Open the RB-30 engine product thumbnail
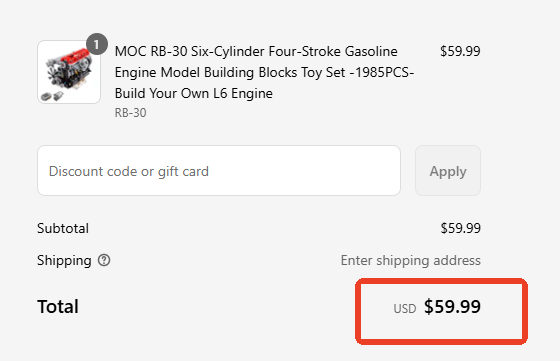The height and width of the screenshot is (361, 560). point(69,72)
